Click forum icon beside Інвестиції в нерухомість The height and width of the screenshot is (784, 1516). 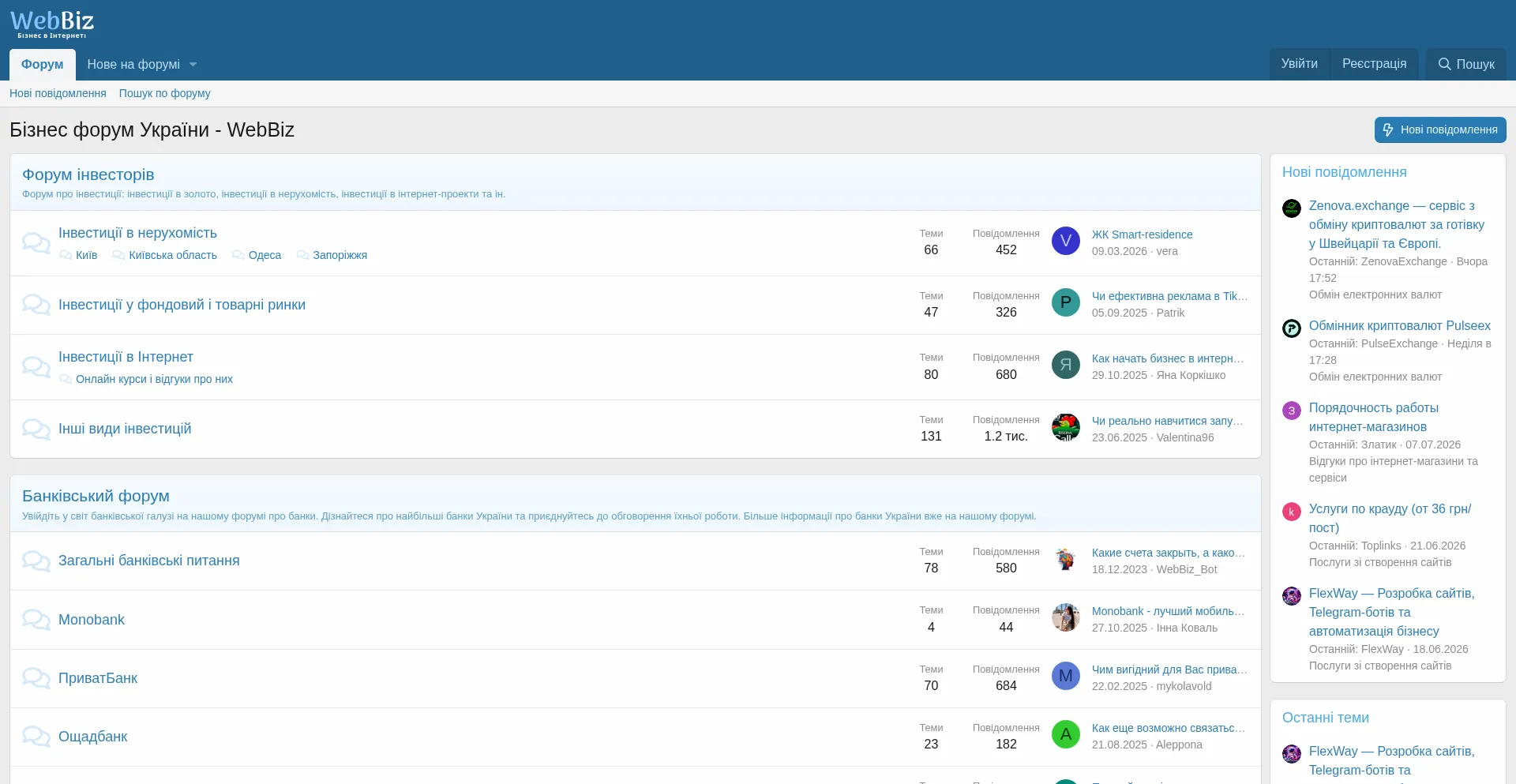click(36, 242)
